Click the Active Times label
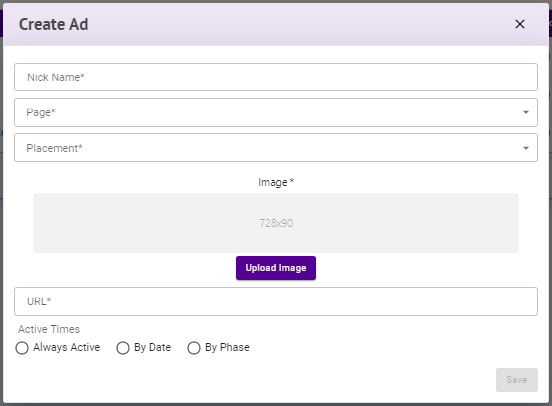 coord(49,329)
